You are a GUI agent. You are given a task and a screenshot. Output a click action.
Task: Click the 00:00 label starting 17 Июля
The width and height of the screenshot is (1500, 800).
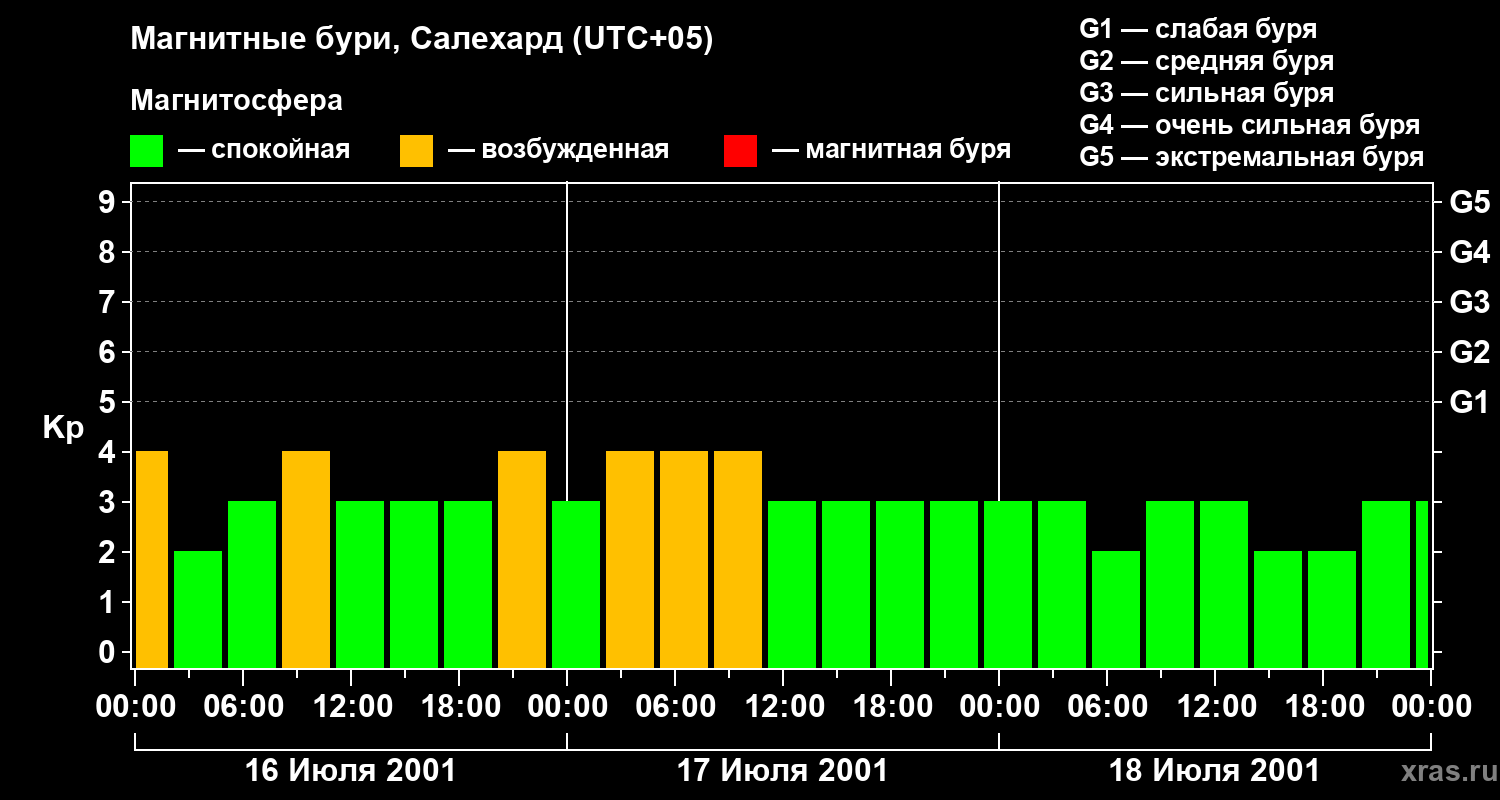[x=567, y=707]
